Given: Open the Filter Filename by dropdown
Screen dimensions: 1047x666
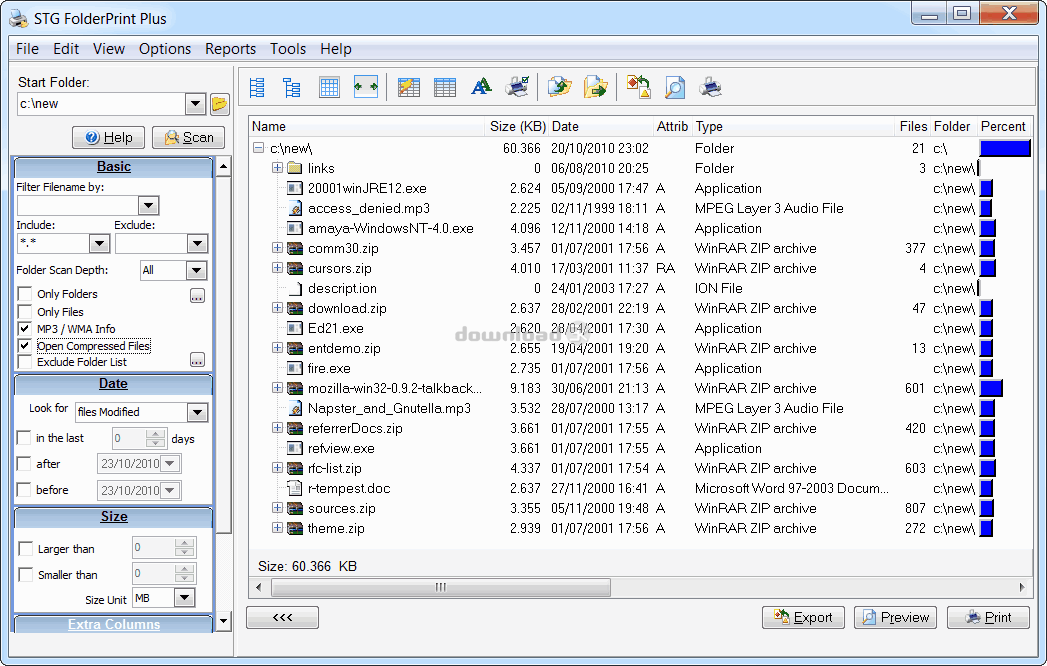Looking at the screenshot, I should click(x=148, y=205).
